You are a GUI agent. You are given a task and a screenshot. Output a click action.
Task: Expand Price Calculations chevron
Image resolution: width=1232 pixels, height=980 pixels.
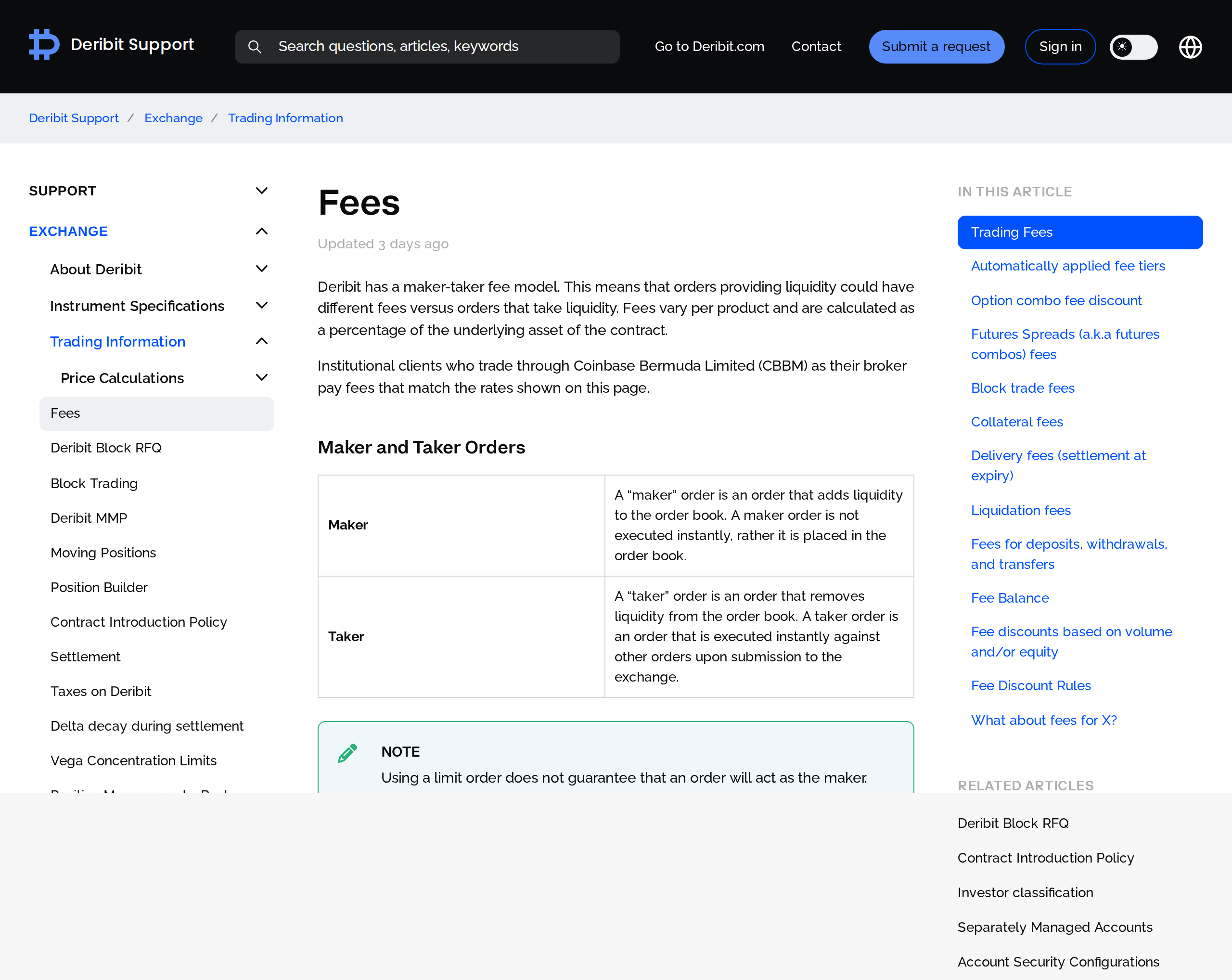[262, 378]
